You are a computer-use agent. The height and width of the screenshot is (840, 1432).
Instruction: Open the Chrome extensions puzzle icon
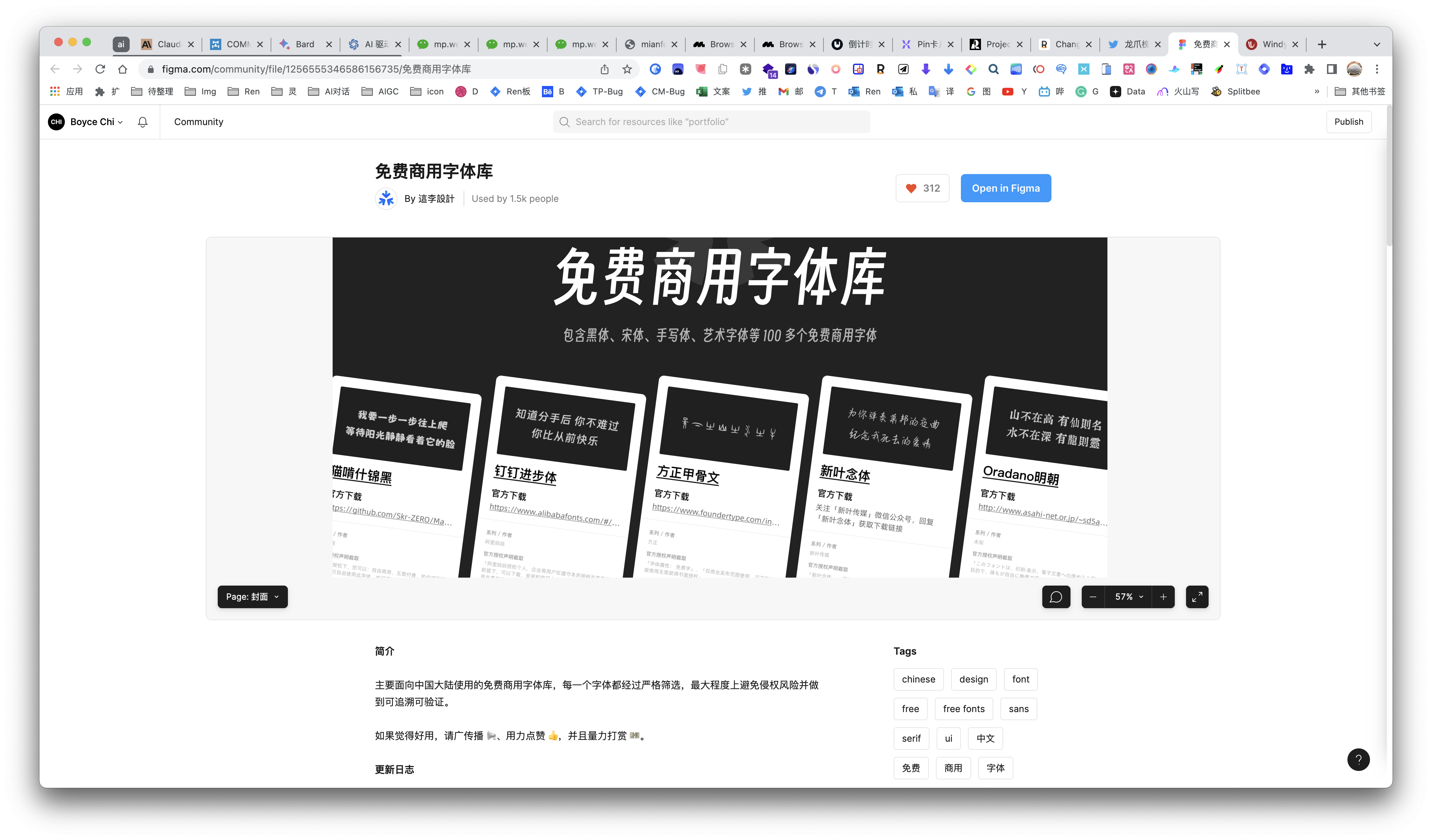pos(1309,69)
